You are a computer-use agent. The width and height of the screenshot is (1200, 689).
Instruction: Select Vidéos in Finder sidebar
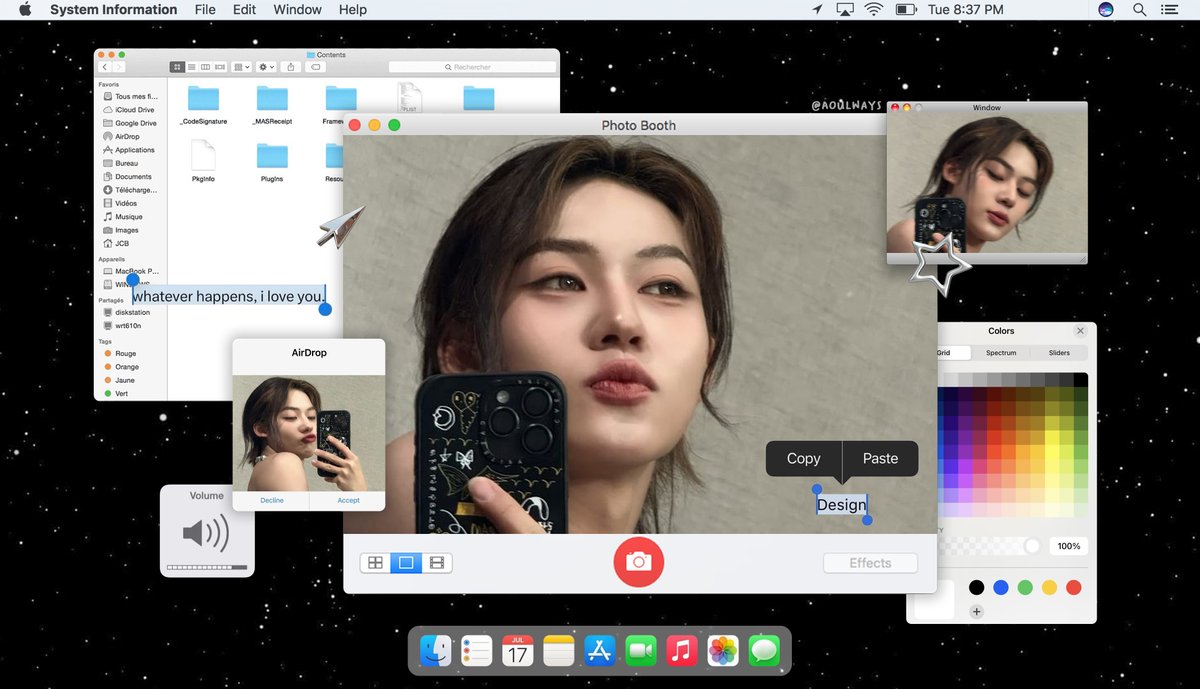tap(119, 203)
